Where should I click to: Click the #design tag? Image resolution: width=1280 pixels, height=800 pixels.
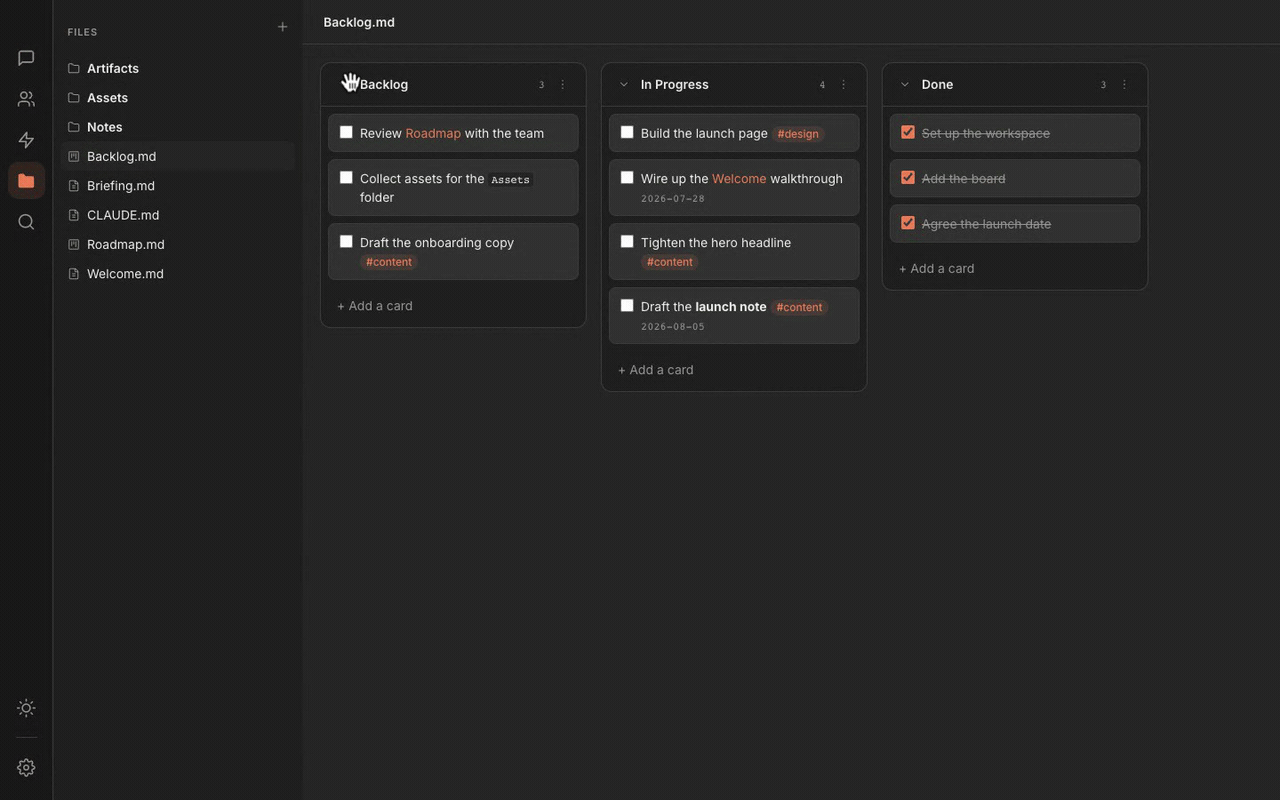(798, 134)
